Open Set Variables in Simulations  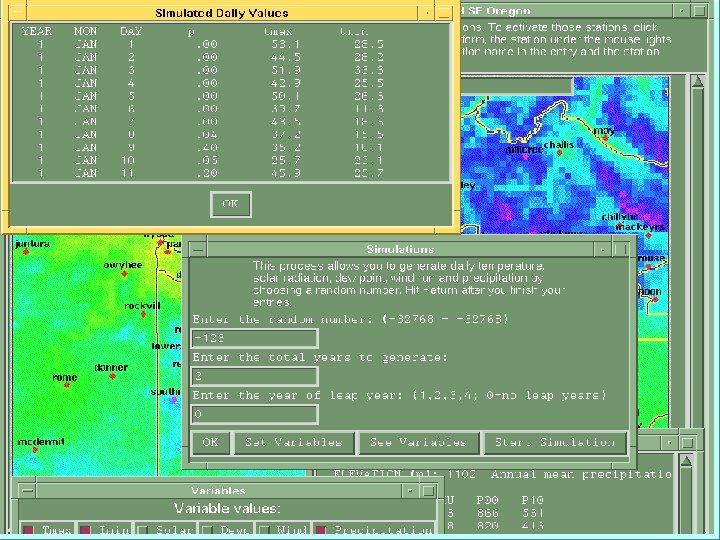[x=294, y=442]
